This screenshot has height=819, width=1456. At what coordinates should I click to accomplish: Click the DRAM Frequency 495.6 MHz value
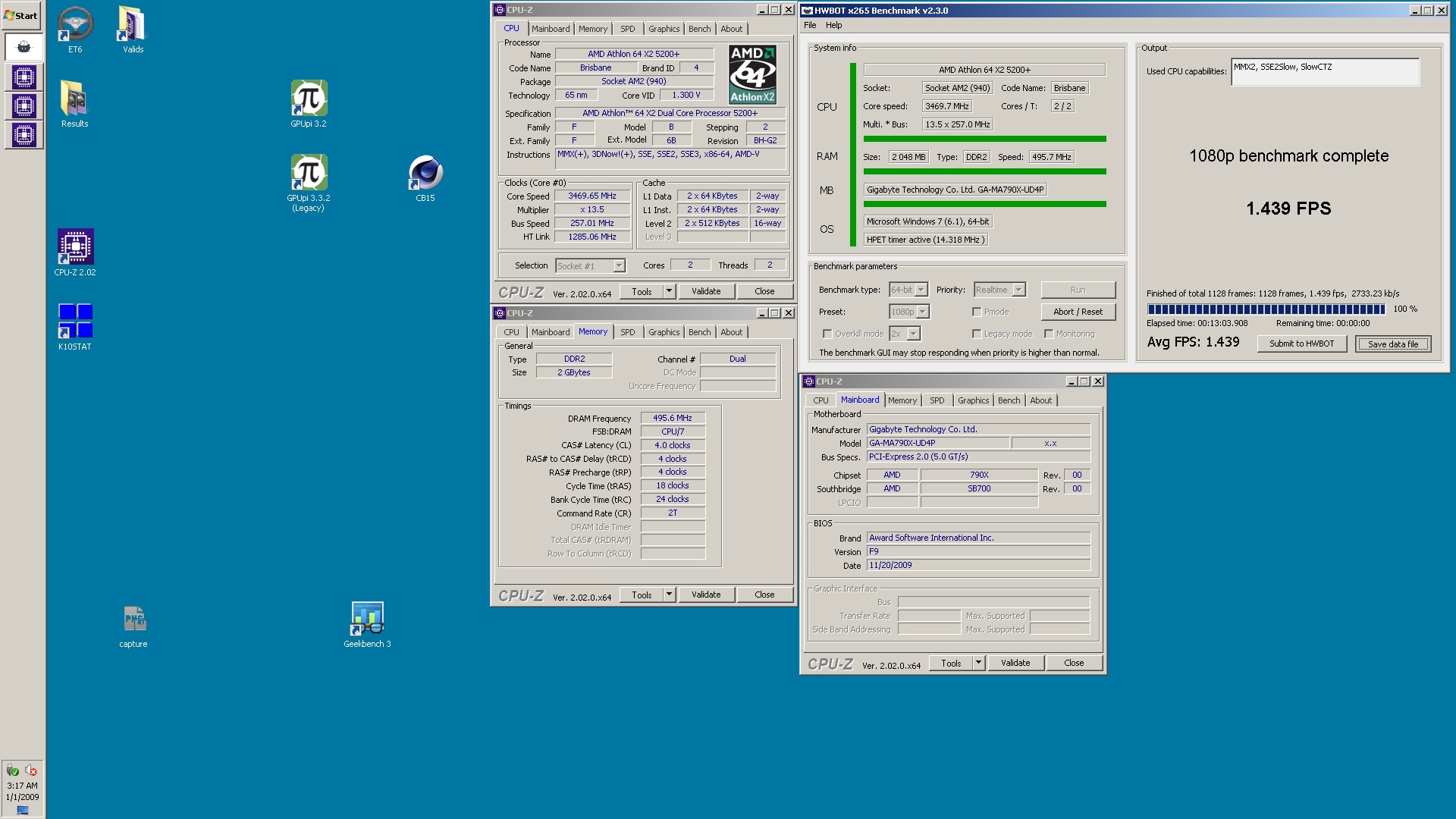coord(673,418)
